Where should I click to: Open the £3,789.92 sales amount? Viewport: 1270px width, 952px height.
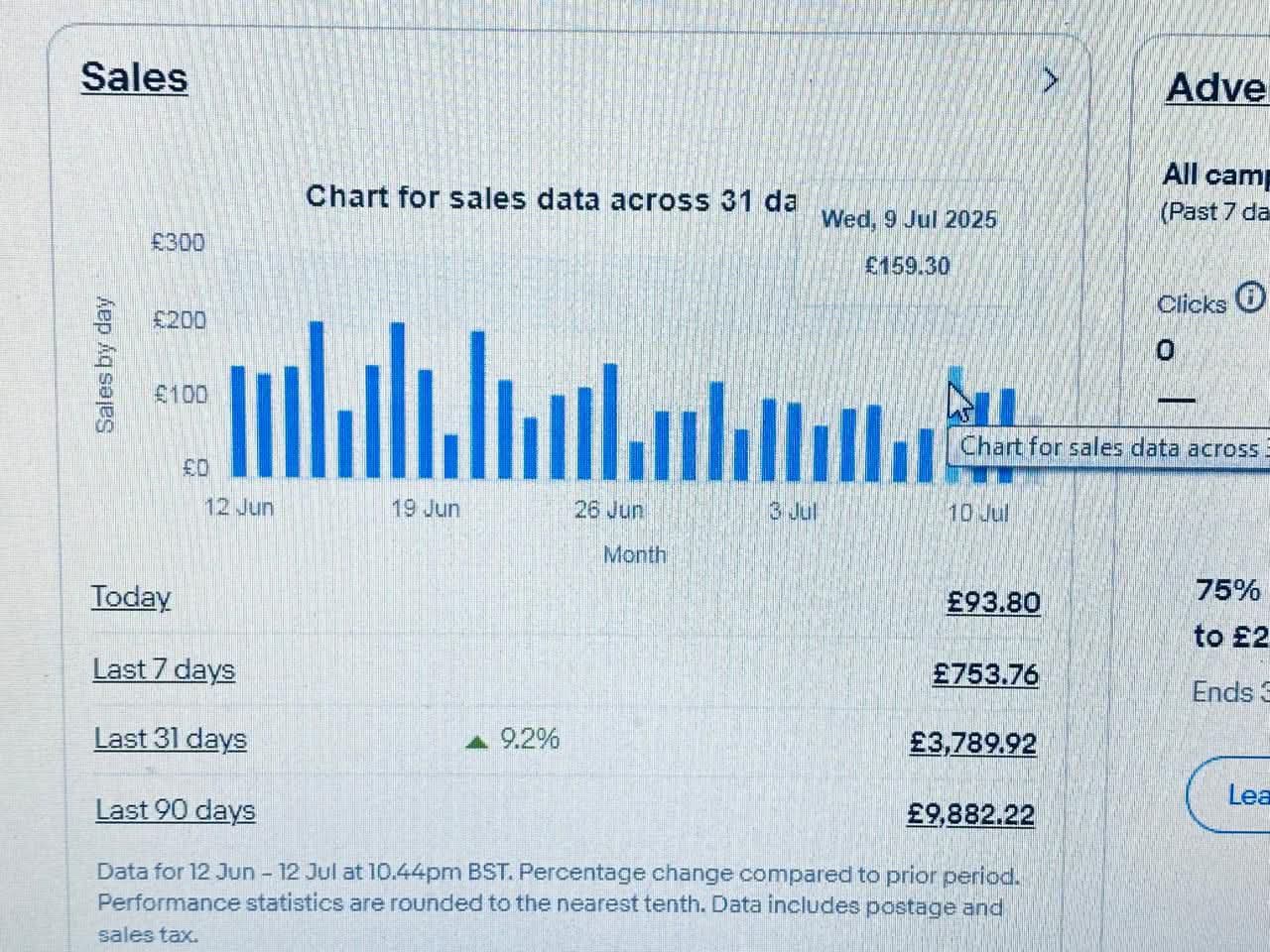973,743
